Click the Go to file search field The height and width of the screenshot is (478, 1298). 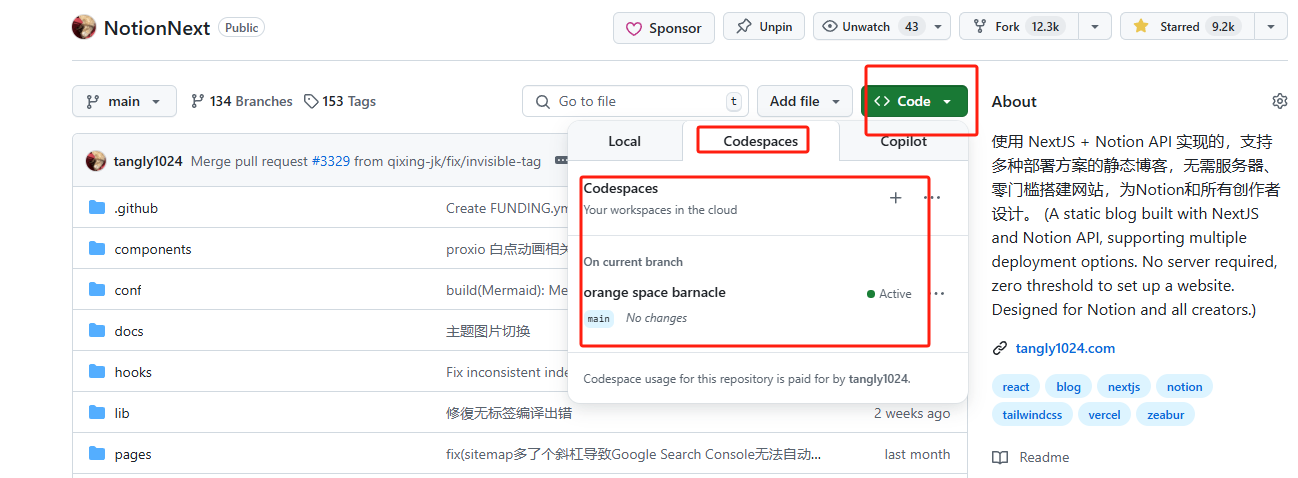coord(635,101)
